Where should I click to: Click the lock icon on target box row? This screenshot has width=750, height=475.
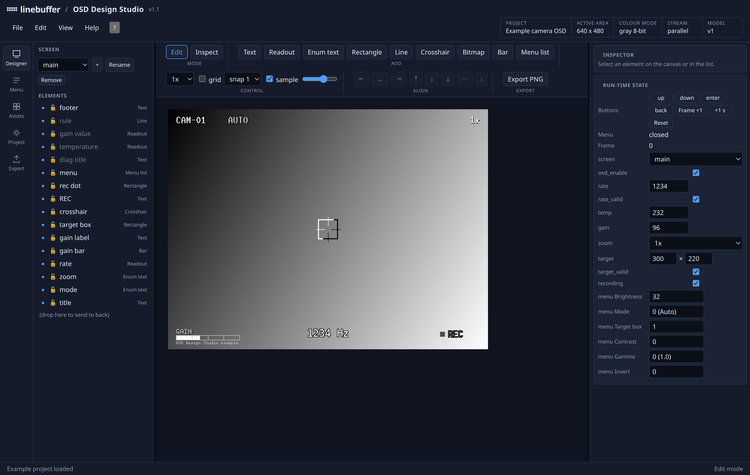click(x=53, y=225)
